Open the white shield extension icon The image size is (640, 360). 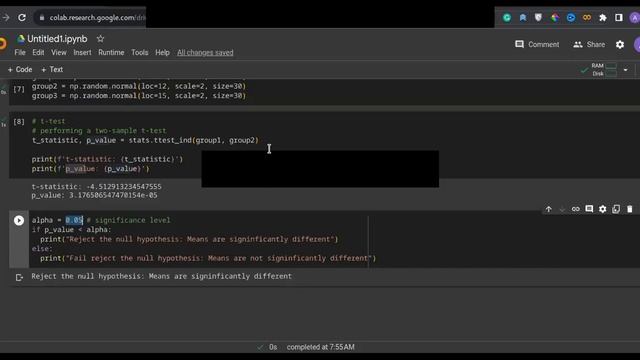tap(538, 18)
